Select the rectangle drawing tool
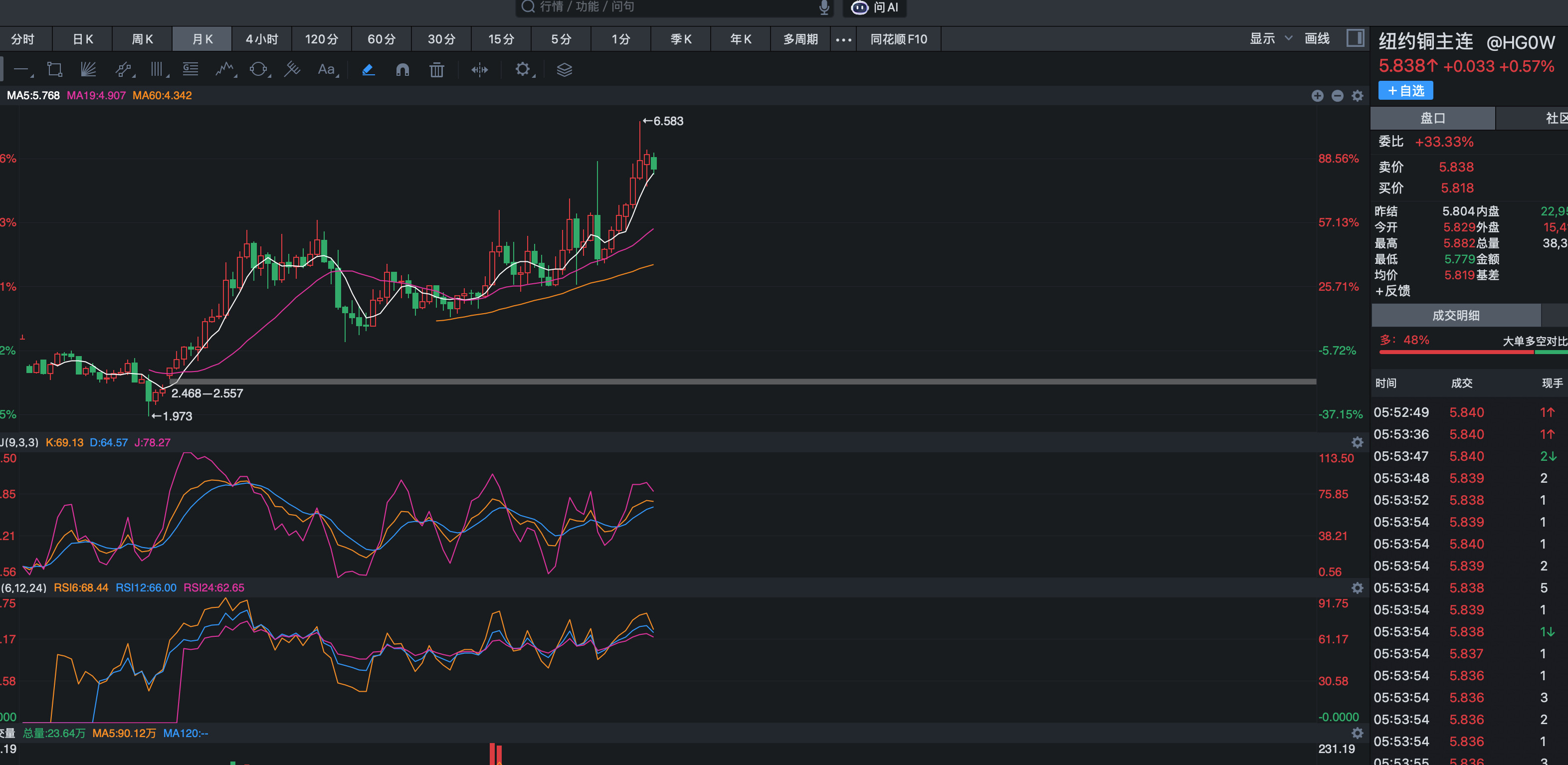This screenshot has width=1568, height=765. tap(55, 69)
